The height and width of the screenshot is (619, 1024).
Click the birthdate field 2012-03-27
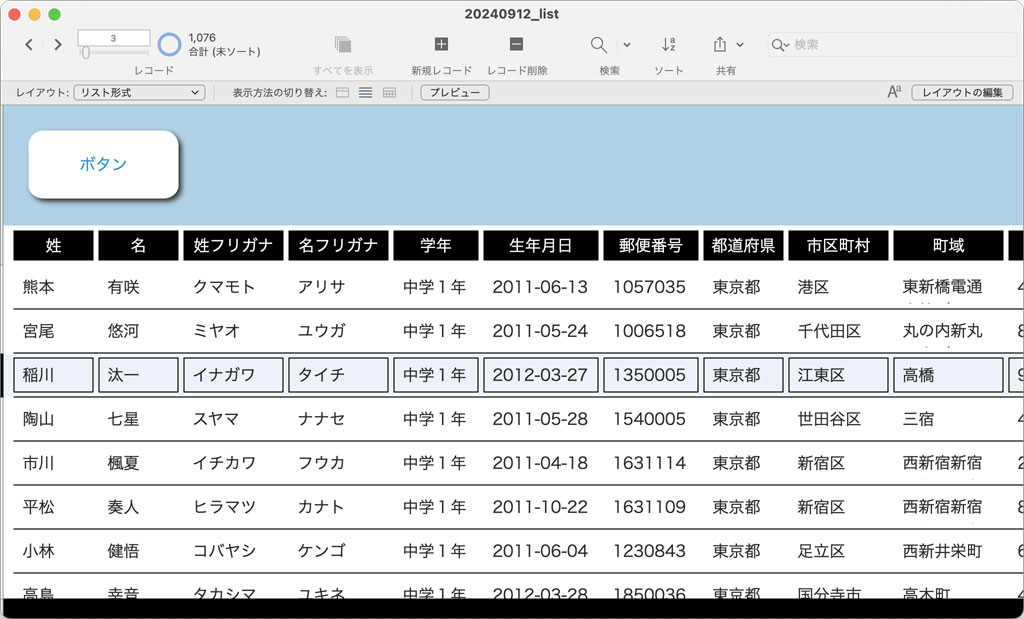click(541, 375)
